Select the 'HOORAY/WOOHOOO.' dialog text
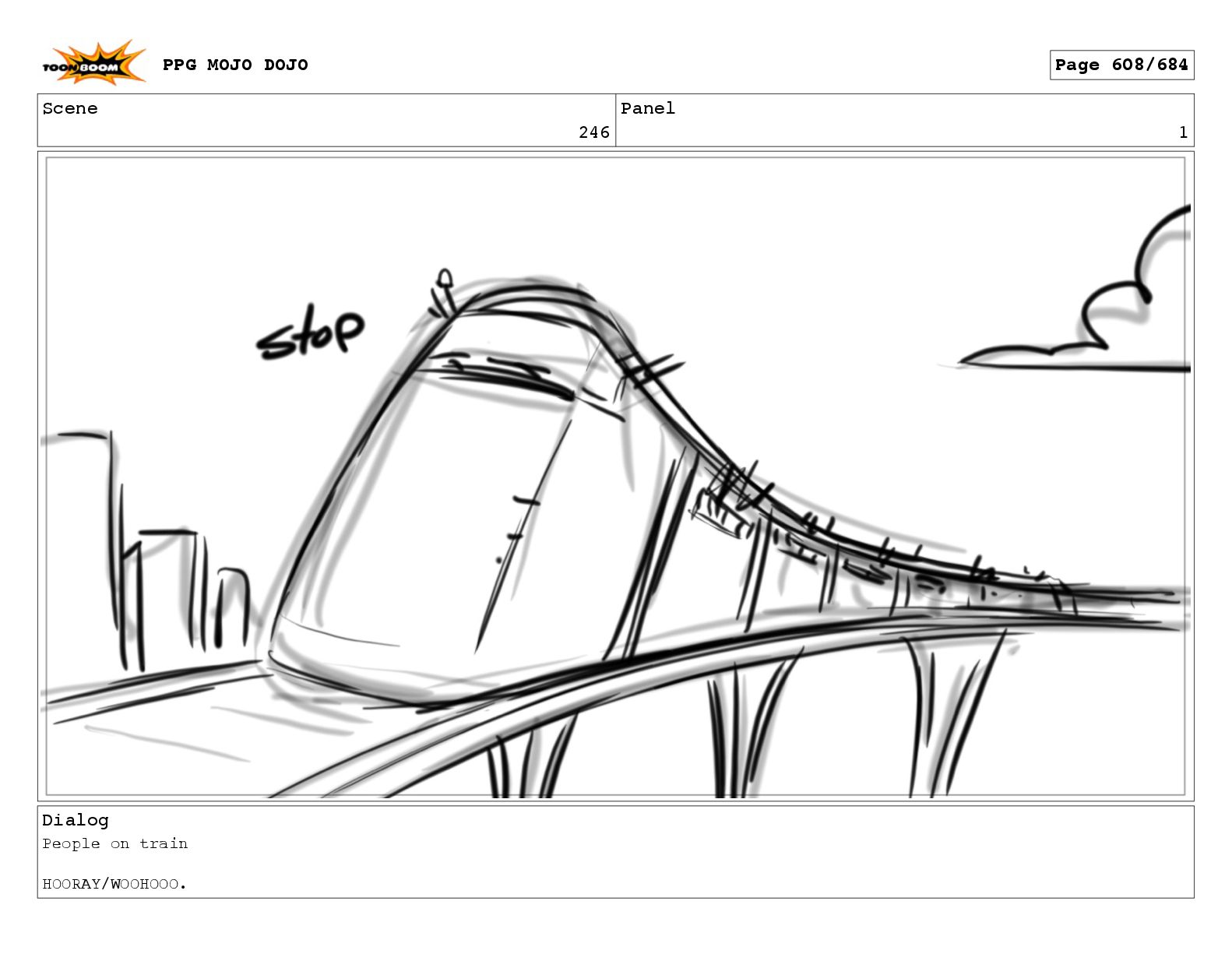1232x954 pixels. [114, 884]
